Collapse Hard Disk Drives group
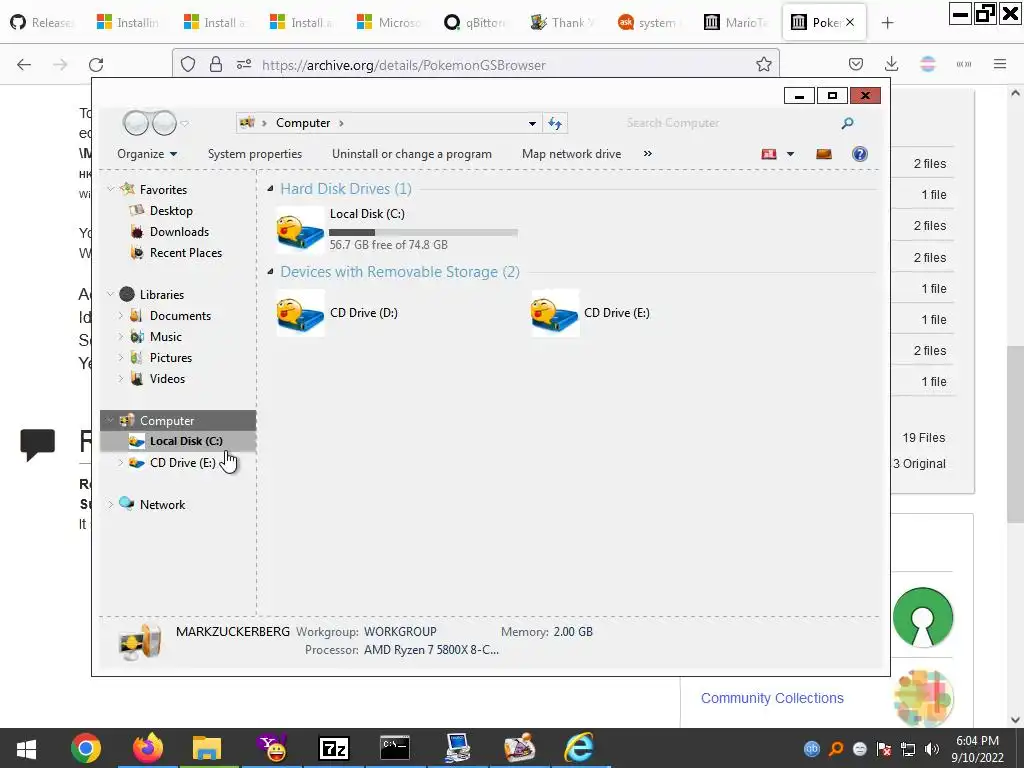1024x768 pixels. 270,189
